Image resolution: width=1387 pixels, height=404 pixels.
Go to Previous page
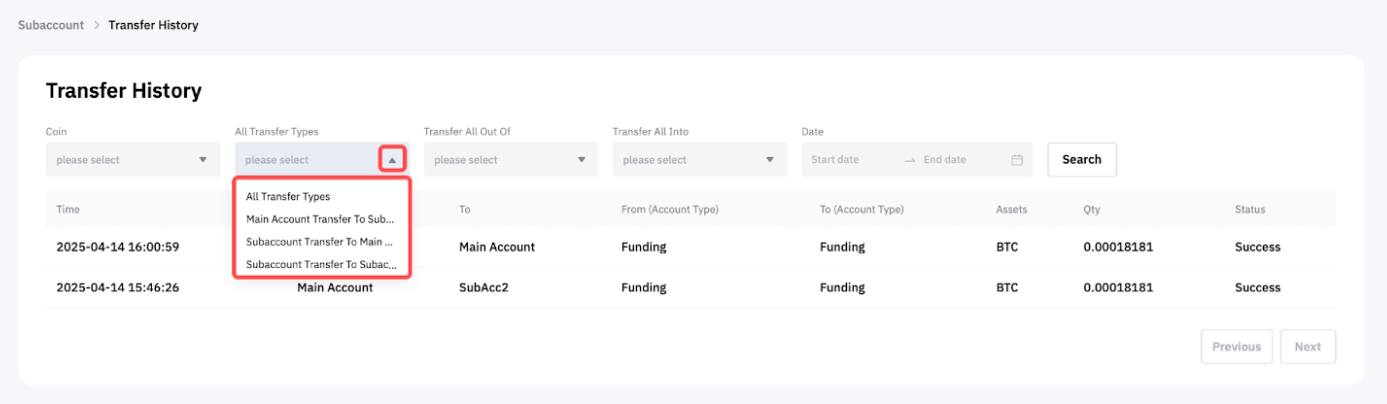click(1236, 347)
